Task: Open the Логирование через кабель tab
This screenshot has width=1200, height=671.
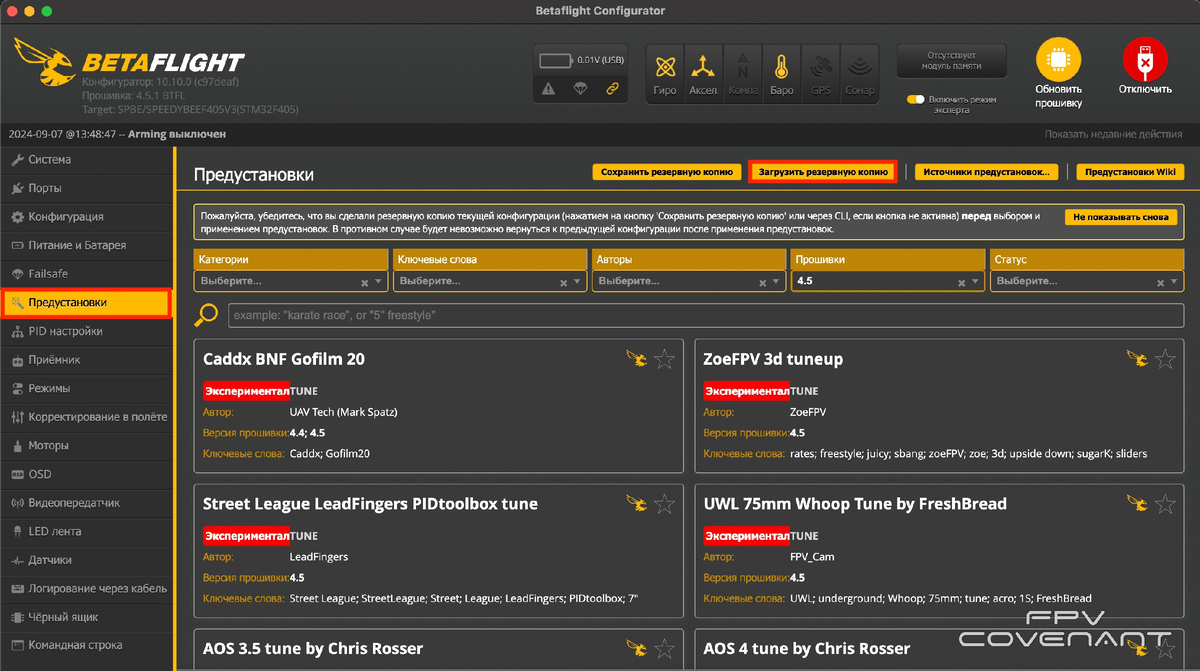Action: point(86,589)
